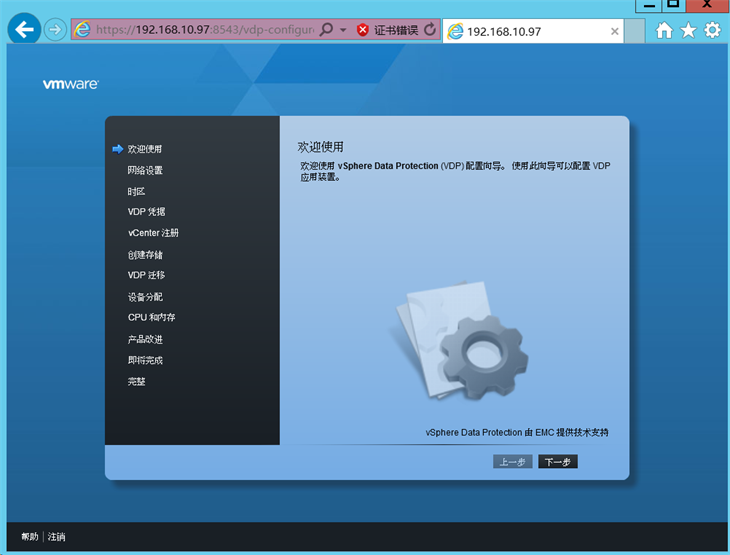Select the 产品改进 wizard step
The height and width of the screenshot is (555, 730).
[x=145, y=339]
